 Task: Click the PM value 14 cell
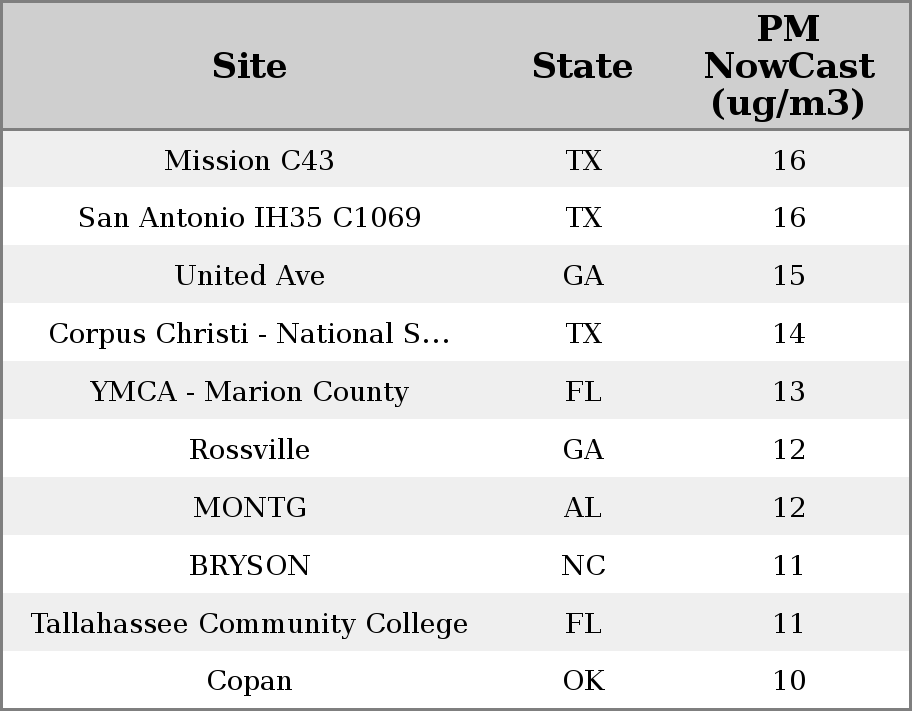coord(788,334)
